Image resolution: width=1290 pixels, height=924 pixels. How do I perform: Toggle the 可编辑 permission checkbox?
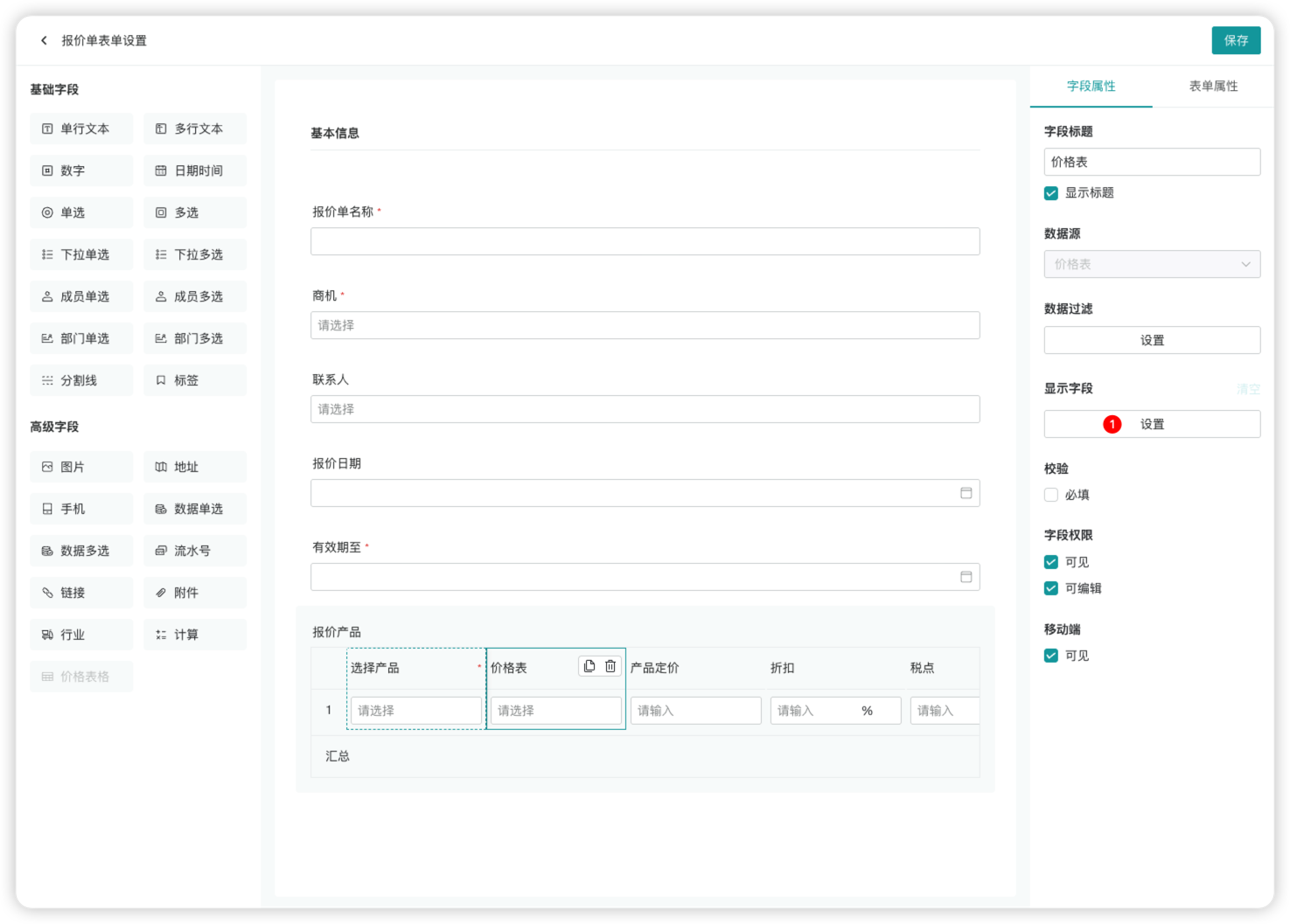click(x=1051, y=588)
